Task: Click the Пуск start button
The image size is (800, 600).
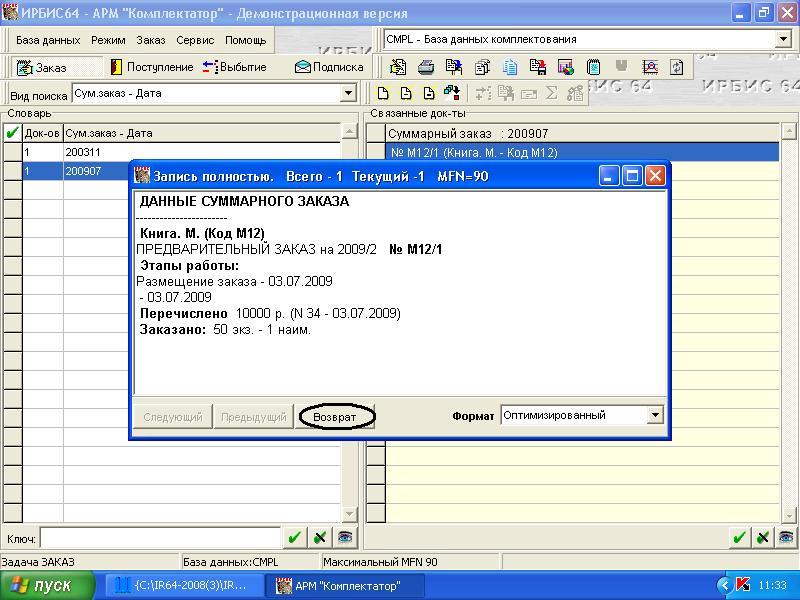Action: 47,585
